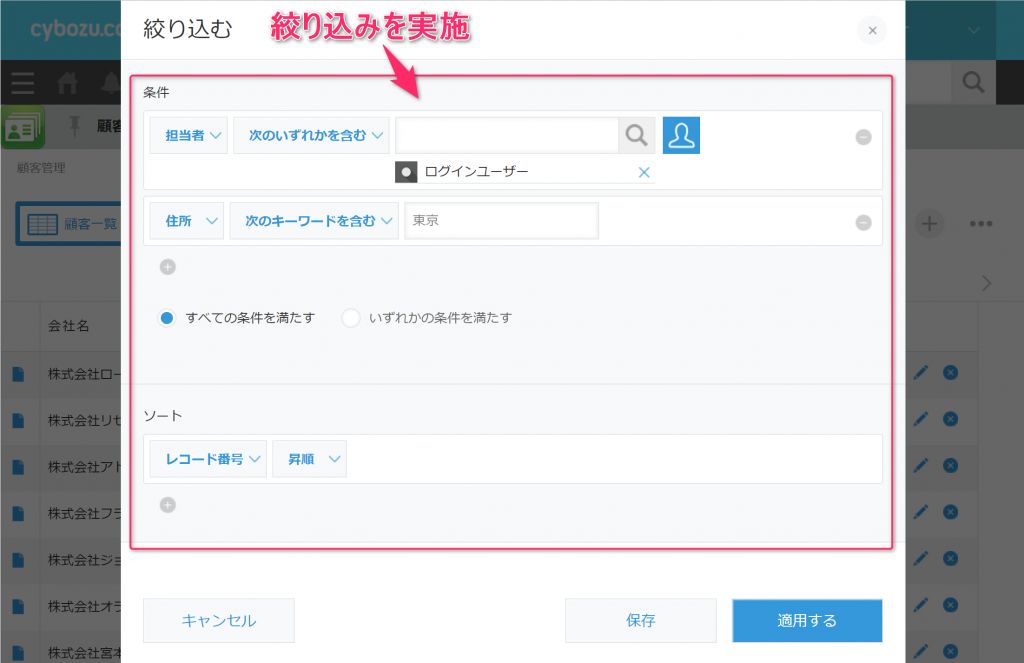This screenshot has width=1024, height=663.
Task: Open the 昇順 sort order dropdown
Action: click(x=310, y=459)
